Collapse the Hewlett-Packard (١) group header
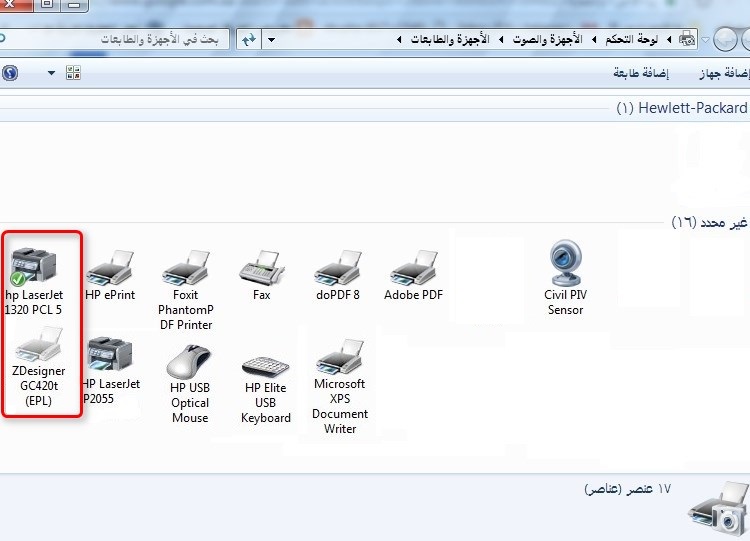The image size is (750, 541). pyautogui.click(x=682, y=108)
